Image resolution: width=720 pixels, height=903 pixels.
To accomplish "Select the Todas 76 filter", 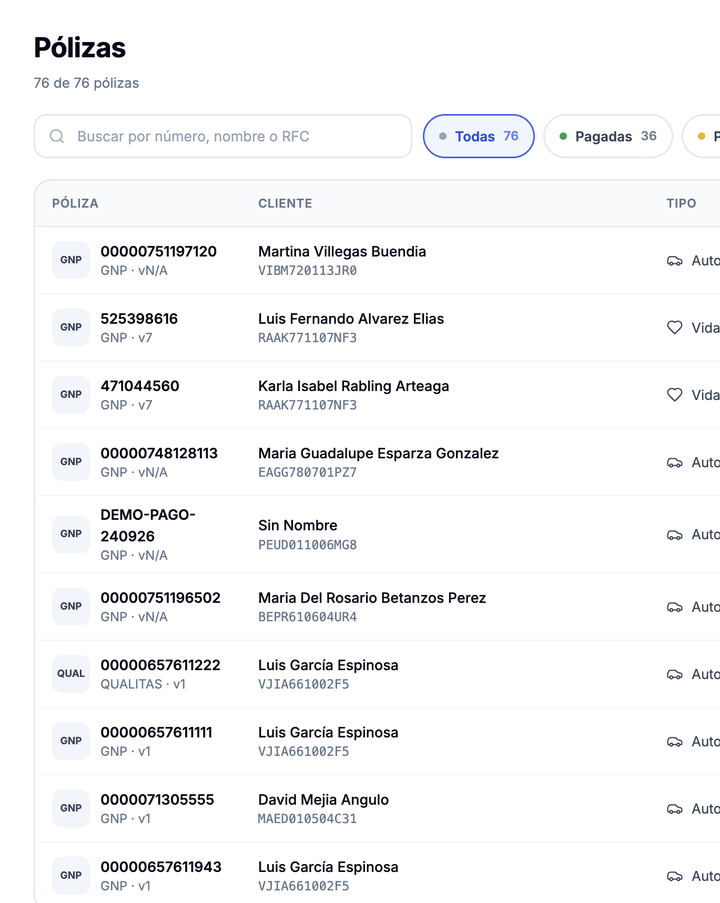I will 479,136.
